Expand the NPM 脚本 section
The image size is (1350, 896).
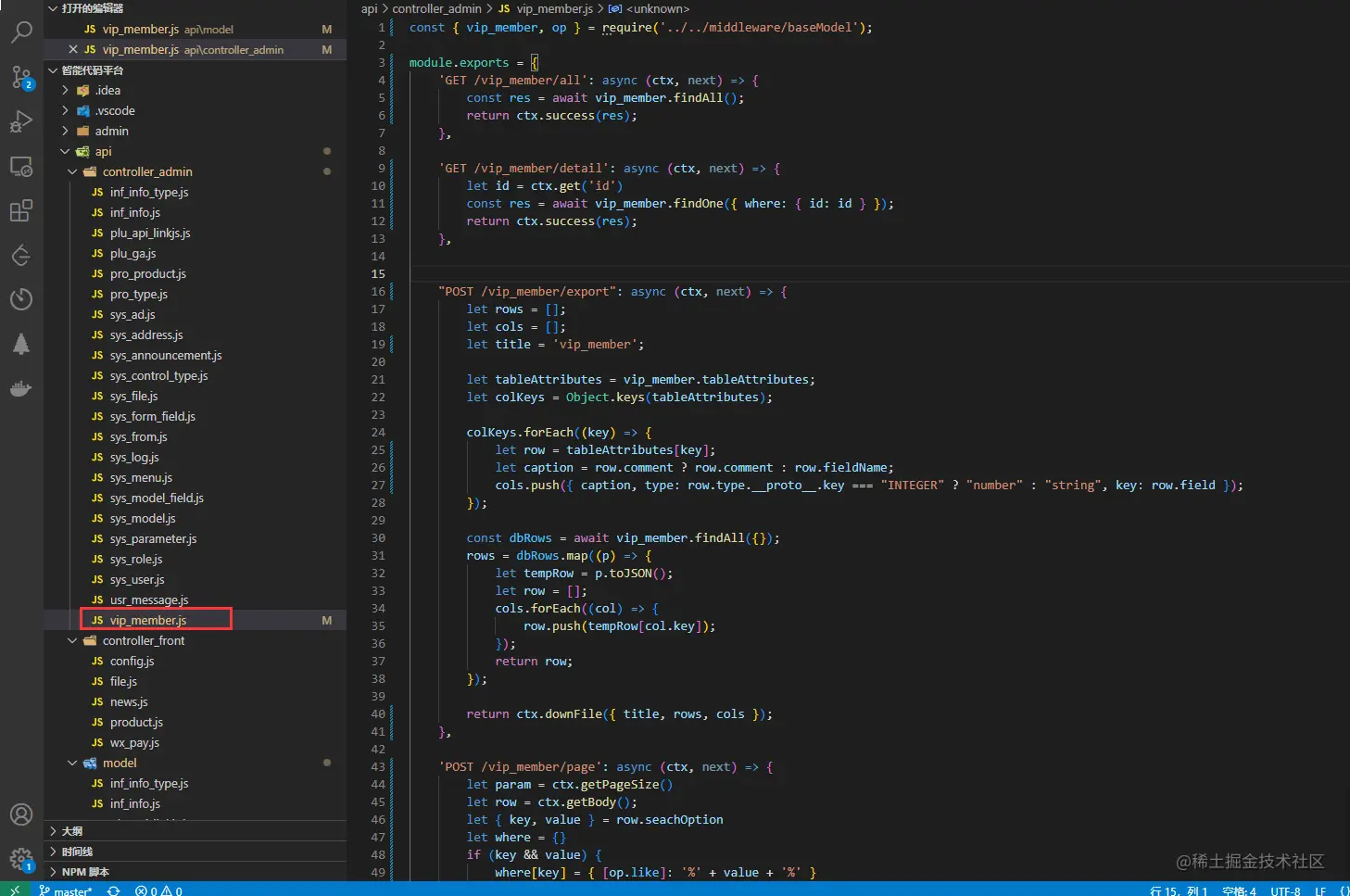[x=85, y=872]
